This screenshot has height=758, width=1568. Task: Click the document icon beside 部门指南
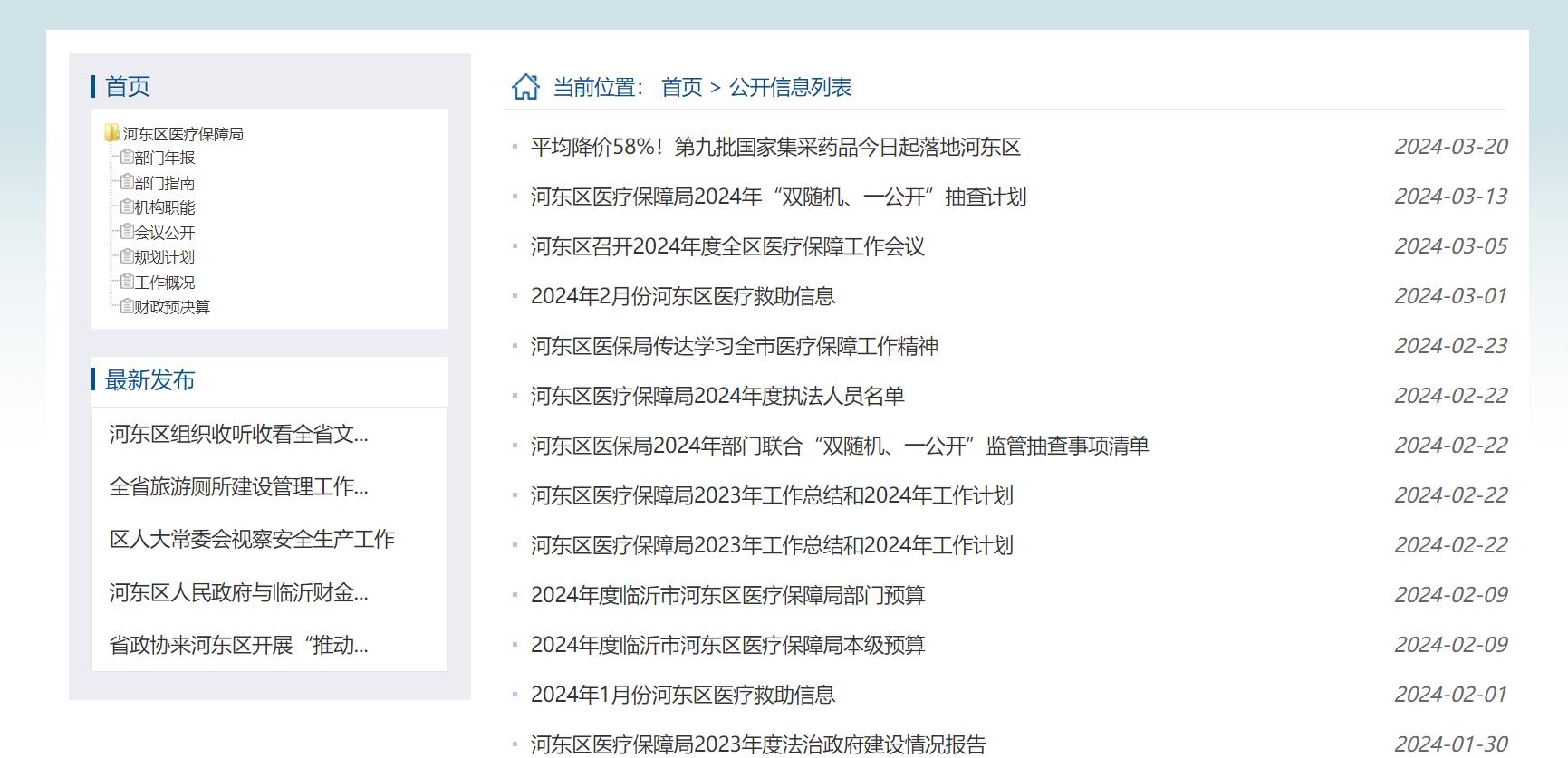(x=127, y=182)
